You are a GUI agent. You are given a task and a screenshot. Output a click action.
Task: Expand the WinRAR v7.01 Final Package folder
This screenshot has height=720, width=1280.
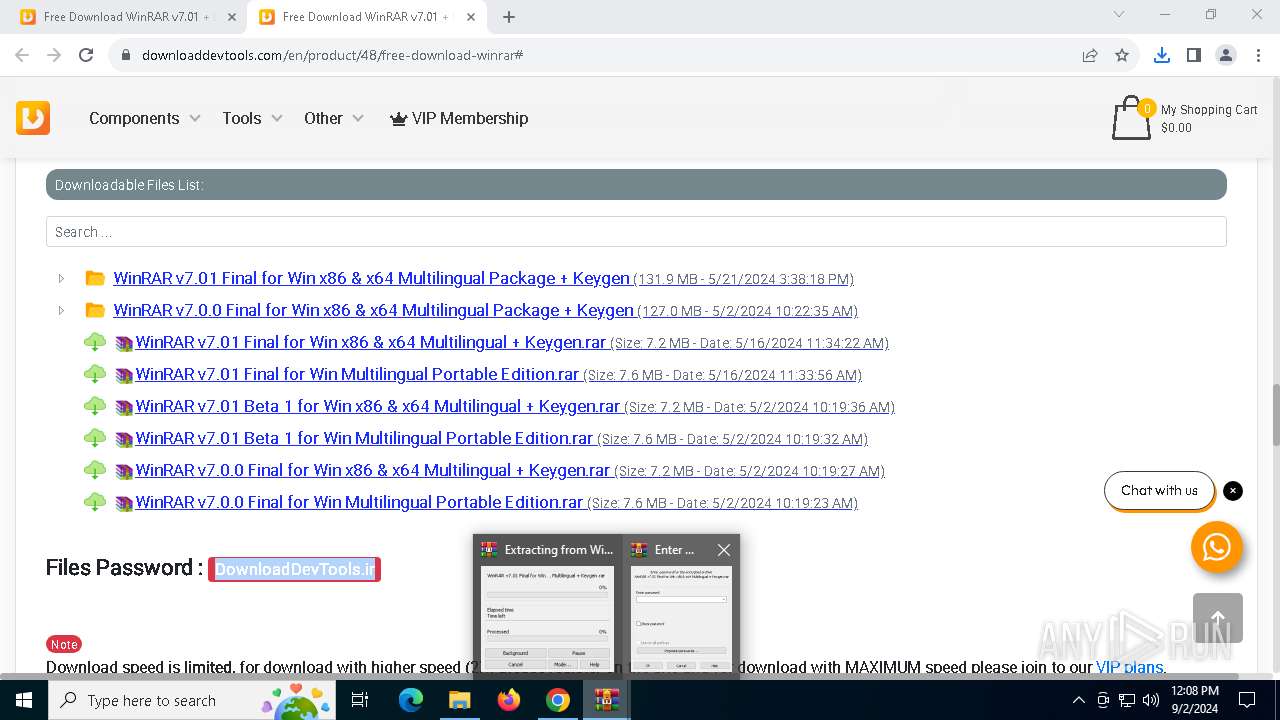pyautogui.click(x=61, y=279)
